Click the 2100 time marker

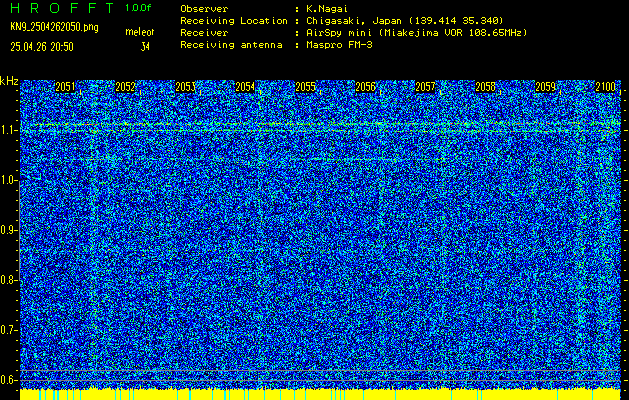coord(605,87)
